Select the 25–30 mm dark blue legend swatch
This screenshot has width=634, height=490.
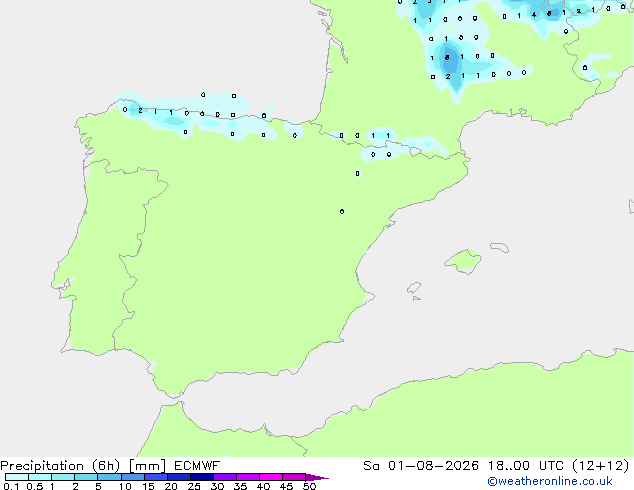click(x=202, y=477)
